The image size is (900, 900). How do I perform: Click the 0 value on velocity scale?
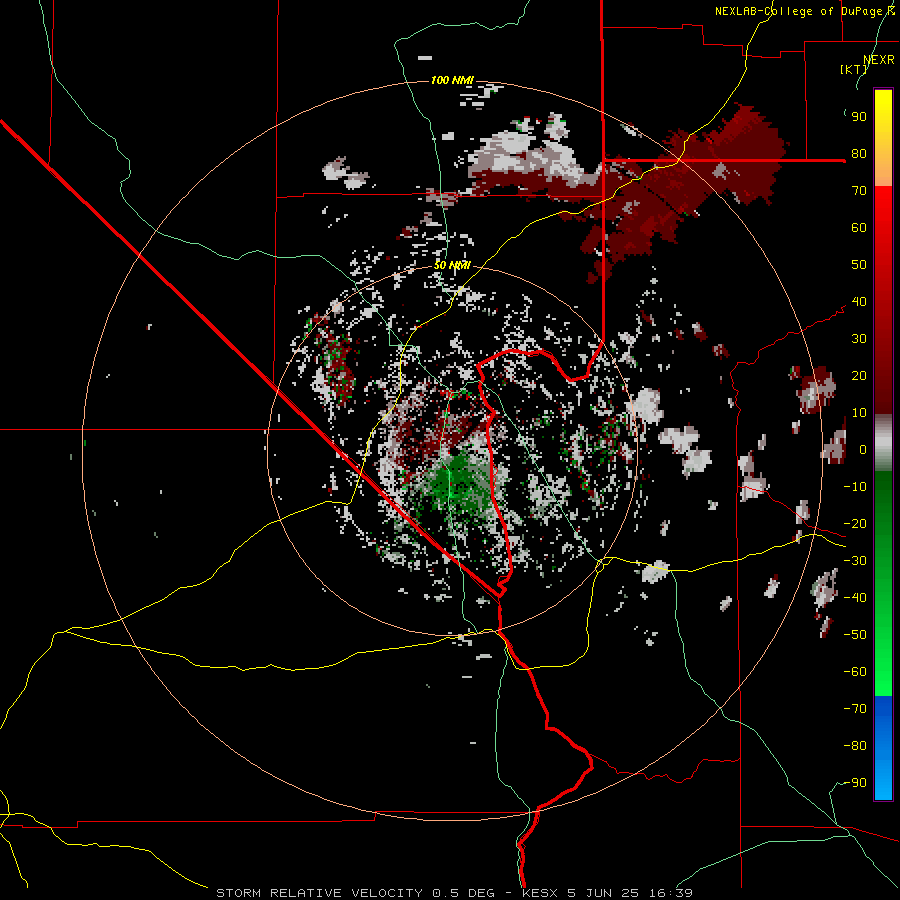(x=863, y=450)
